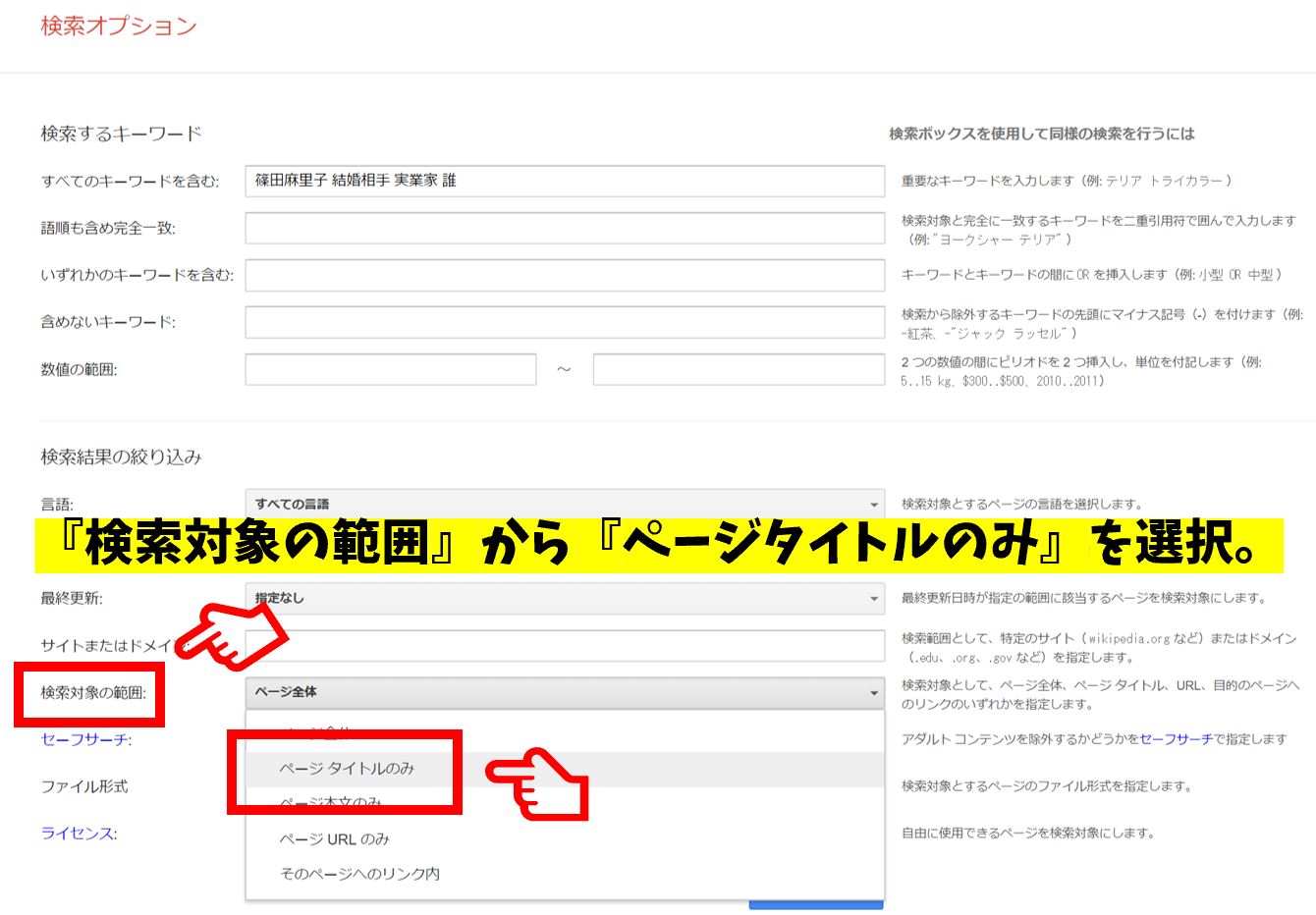
Task: Choose ページ タイトルのみ from the list
Action: coord(347,769)
